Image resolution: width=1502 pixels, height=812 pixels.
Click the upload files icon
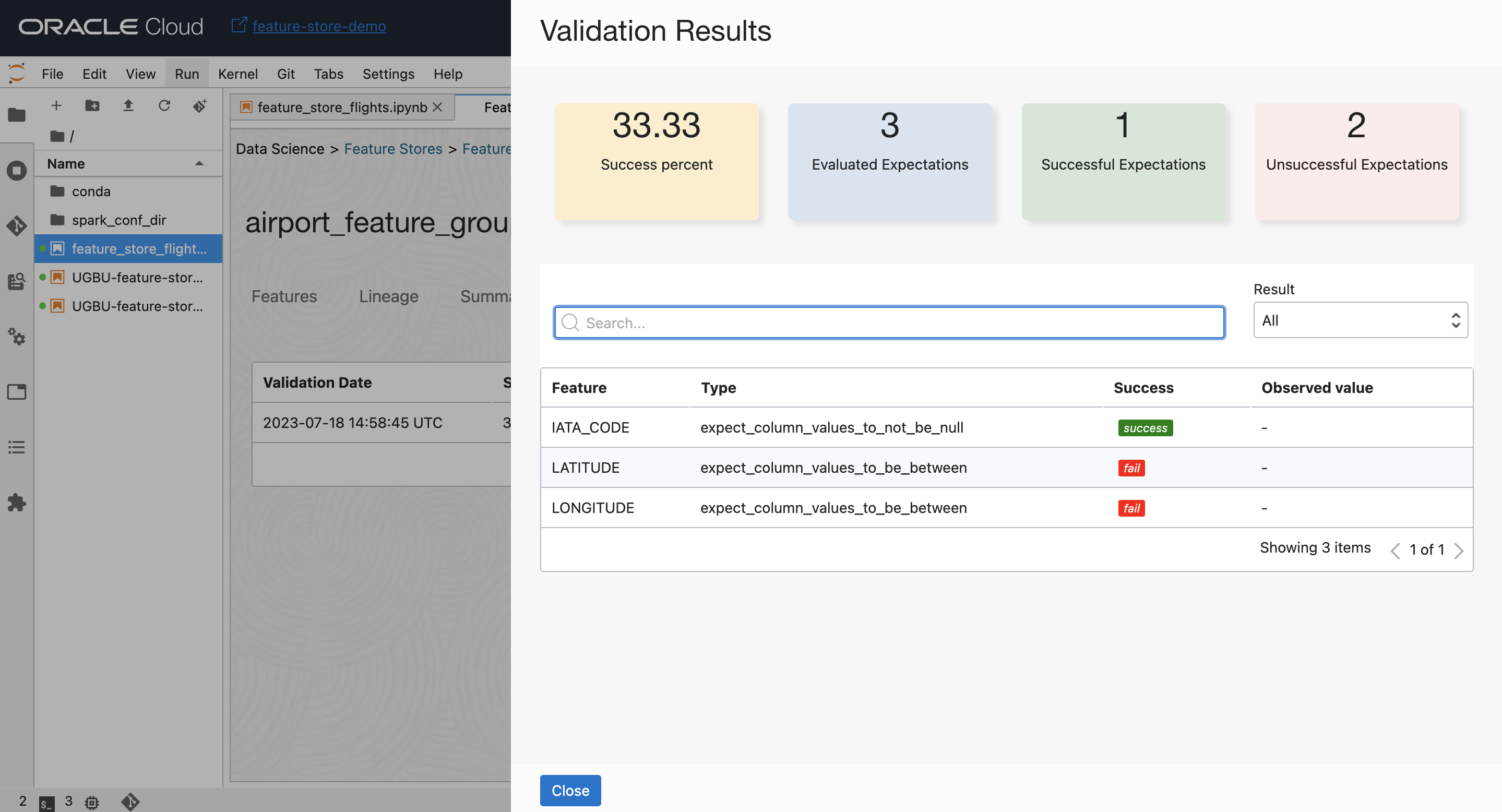point(128,105)
